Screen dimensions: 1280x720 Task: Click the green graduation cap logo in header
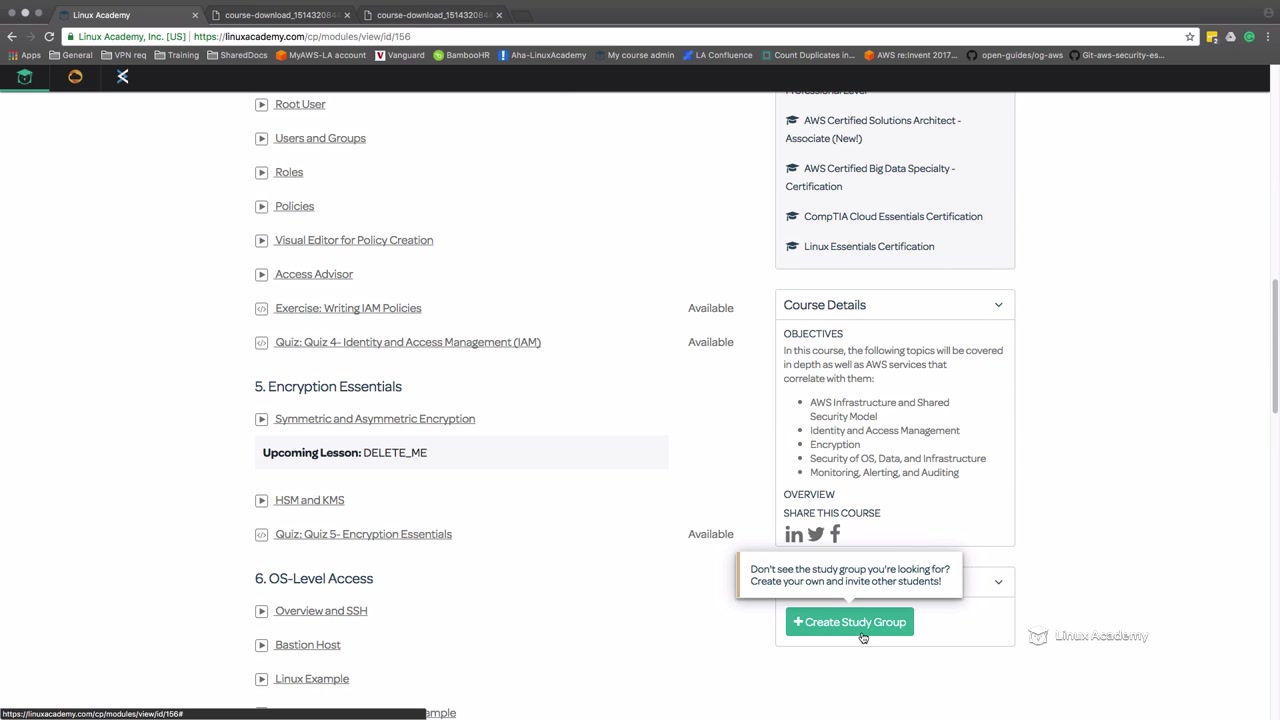coord(25,77)
